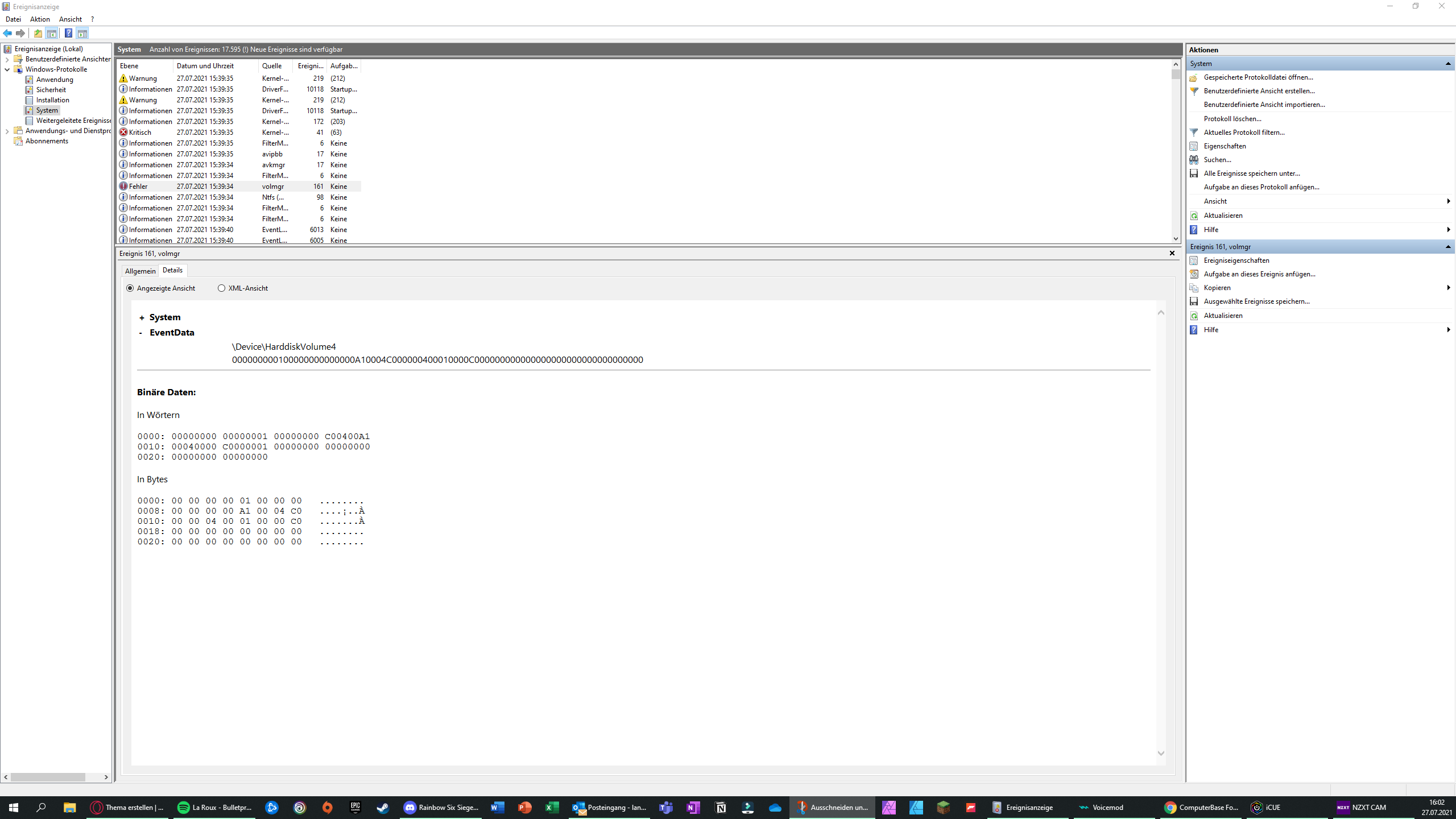Switch to the Allgemein tab

click(x=140, y=271)
